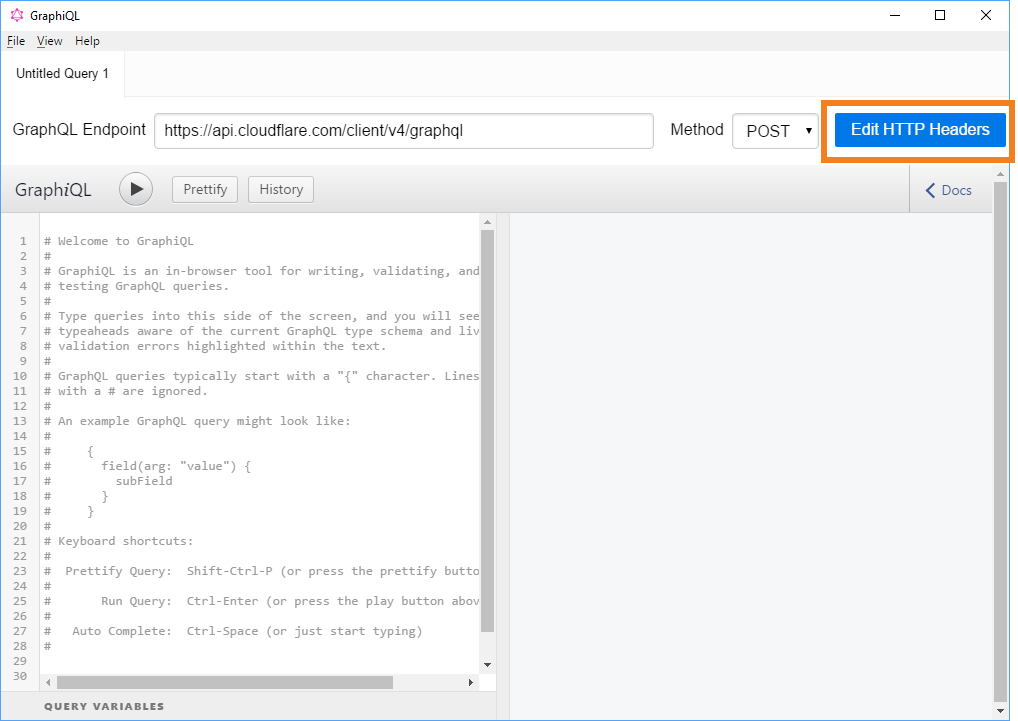Open the View menu
1018x721 pixels.
(x=49, y=40)
